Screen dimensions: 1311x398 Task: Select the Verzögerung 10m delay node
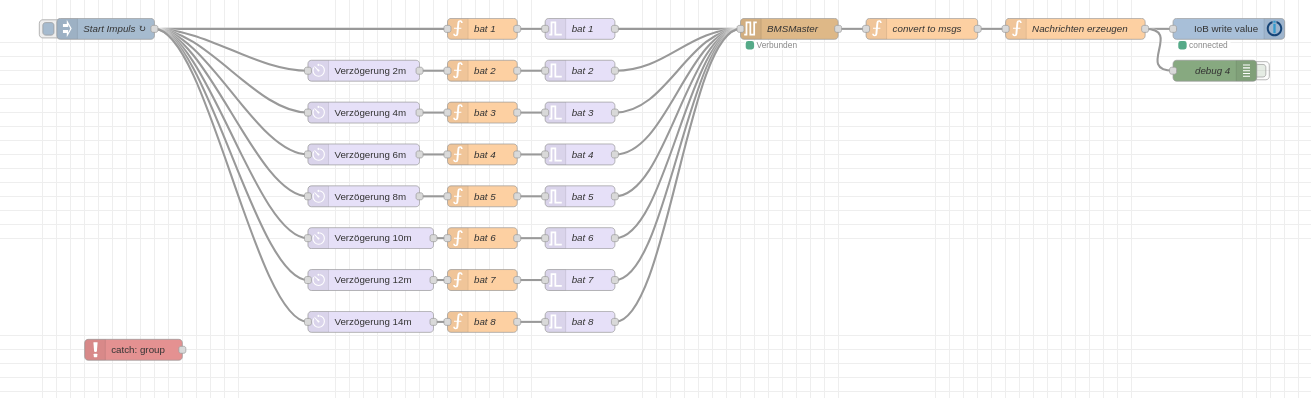click(x=371, y=238)
